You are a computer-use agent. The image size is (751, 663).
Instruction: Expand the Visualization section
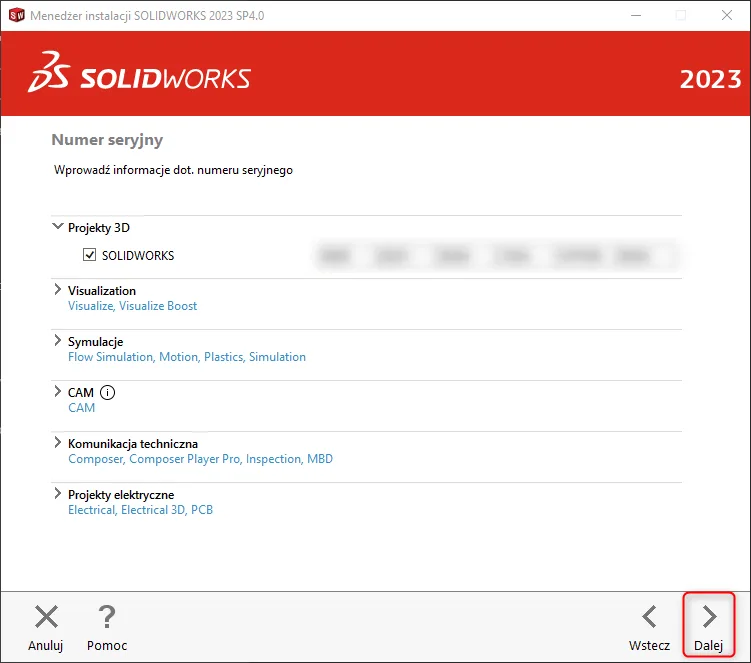[x=57, y=289]
